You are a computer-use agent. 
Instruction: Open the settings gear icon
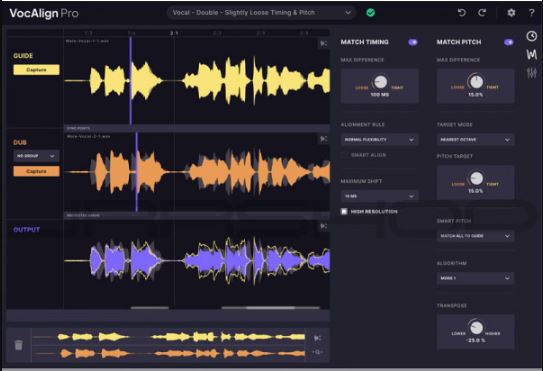(x=511, y=13)
